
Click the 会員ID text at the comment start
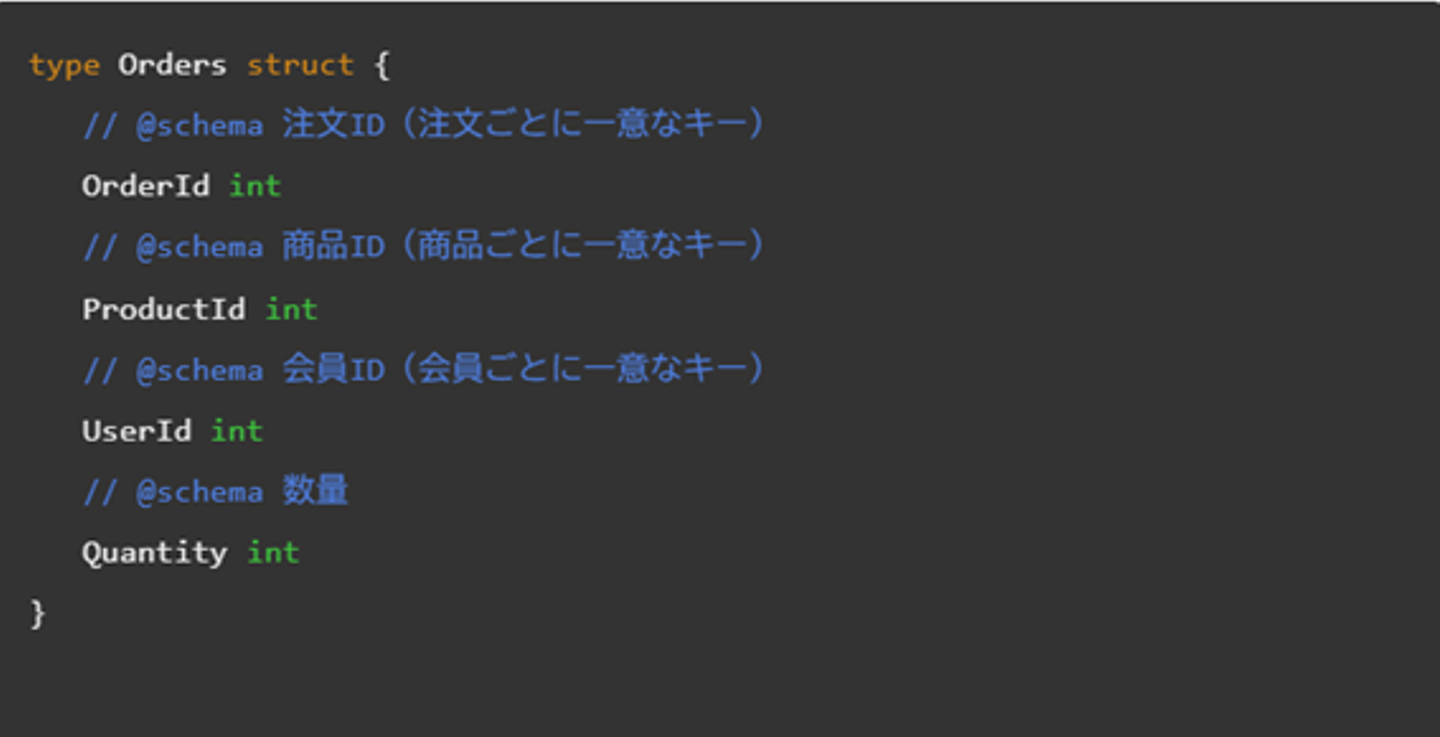click(x=333, y=370)
